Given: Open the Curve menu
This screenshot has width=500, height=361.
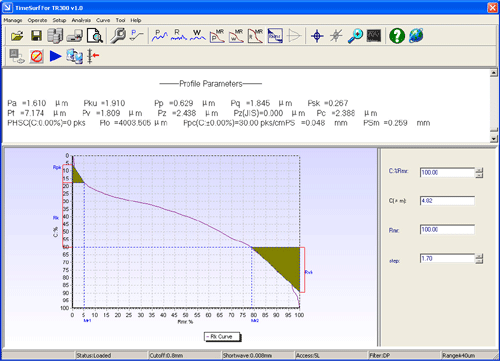Looking at the screenshot, I should (x=103, y=20).
